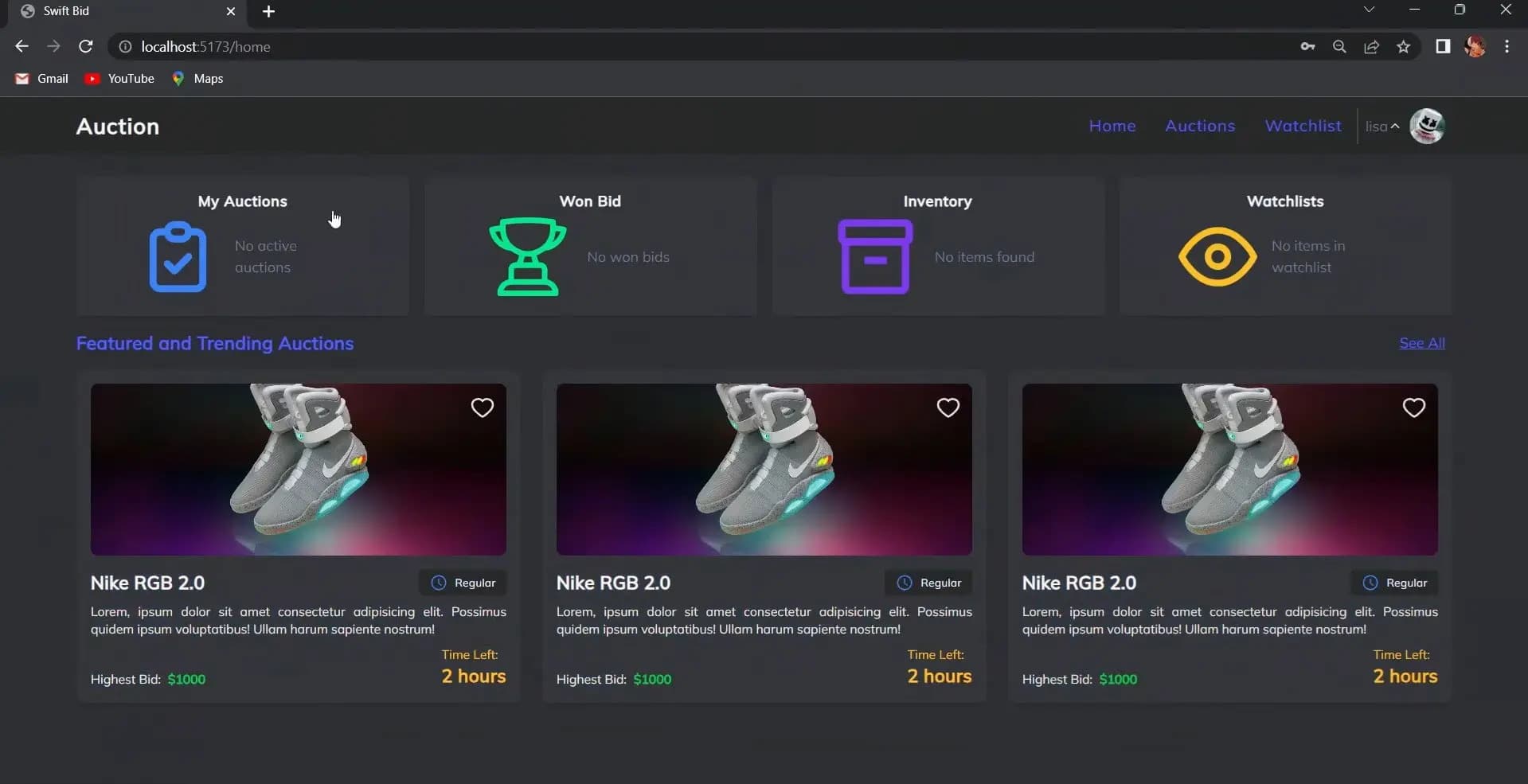1528x784 pixels.
Task: Expand the lisa user dropdown
Action: pyautogui.click(x=1382, y=126)
